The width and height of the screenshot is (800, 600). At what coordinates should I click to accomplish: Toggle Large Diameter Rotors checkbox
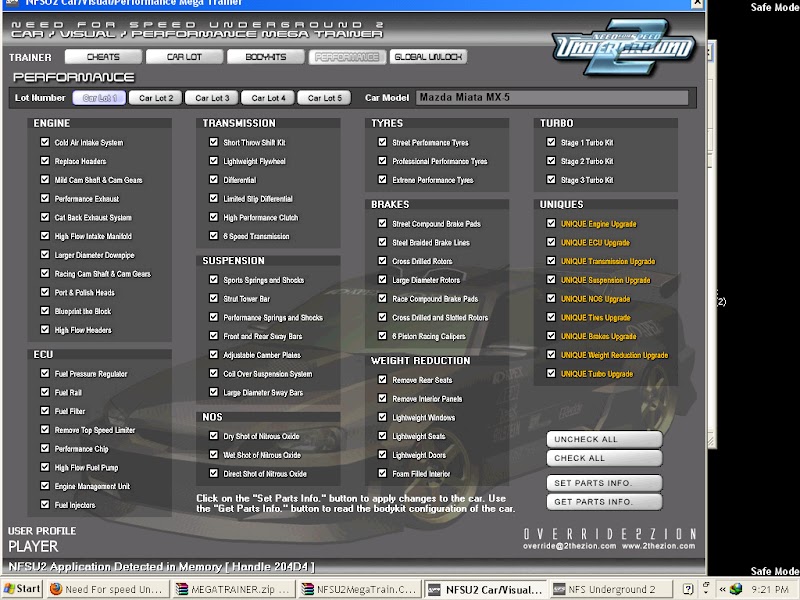click(x=382, y=280)
